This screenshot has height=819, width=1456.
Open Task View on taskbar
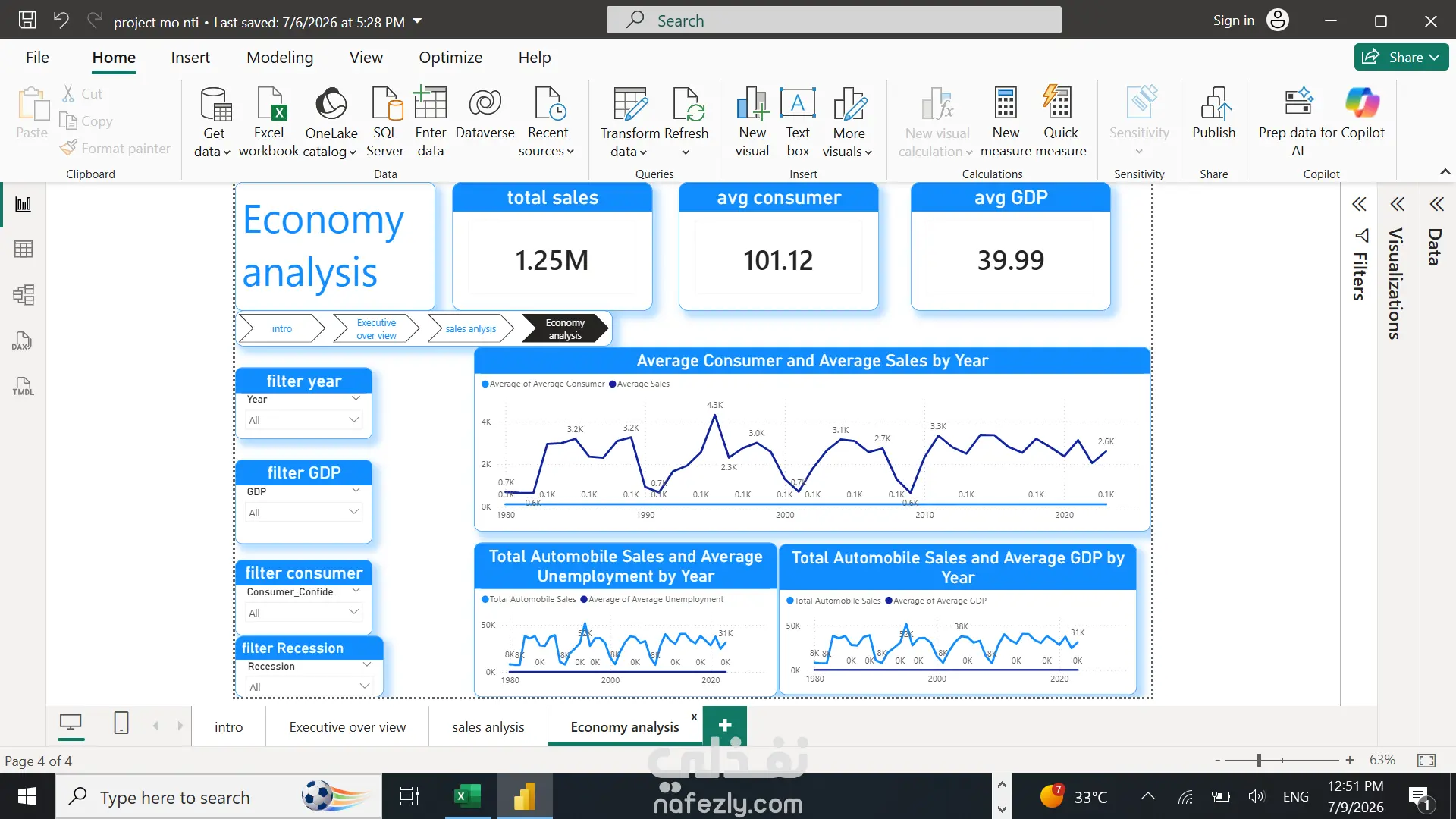pos(409,796)
